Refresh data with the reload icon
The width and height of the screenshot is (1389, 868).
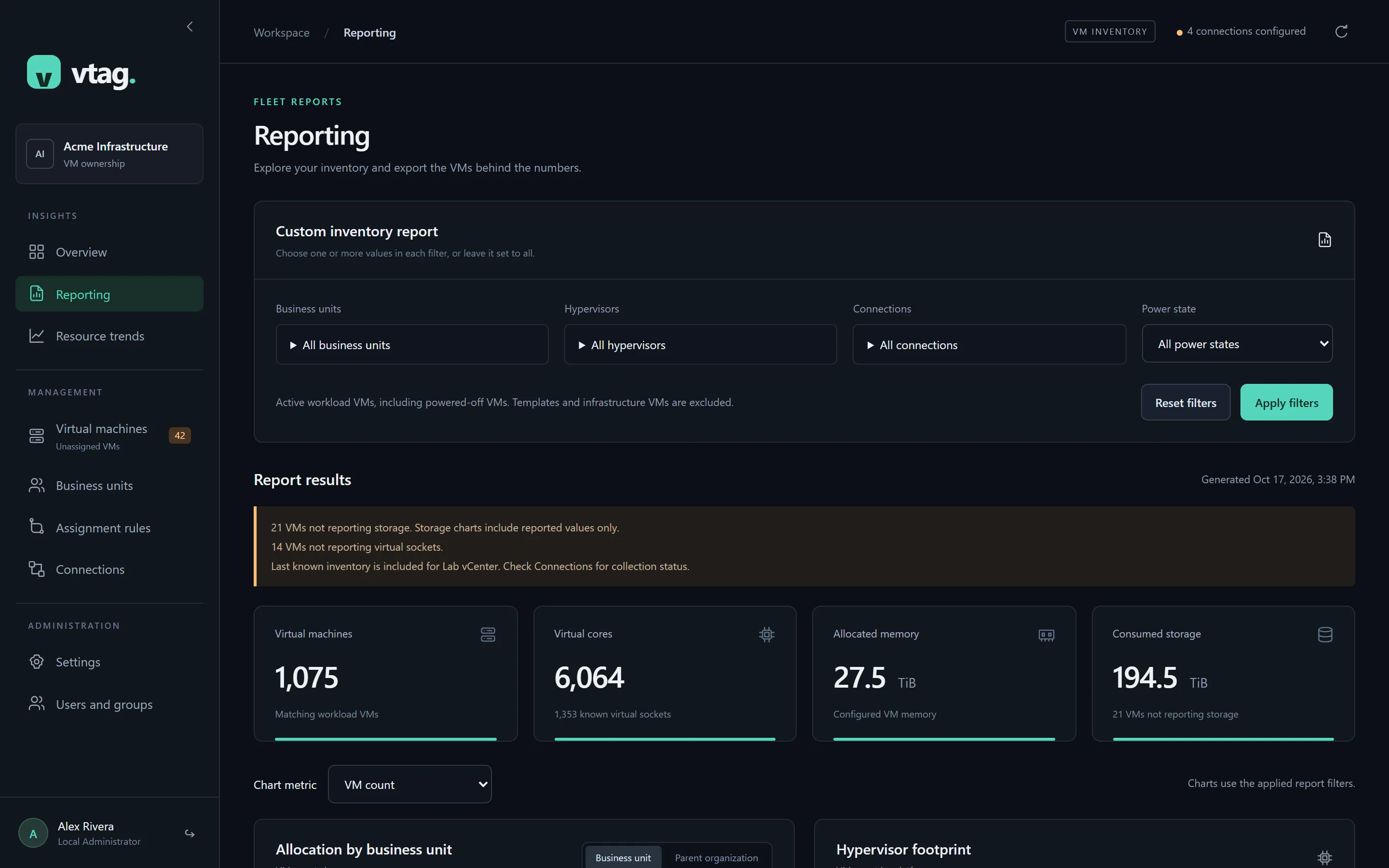[1341, 31]
